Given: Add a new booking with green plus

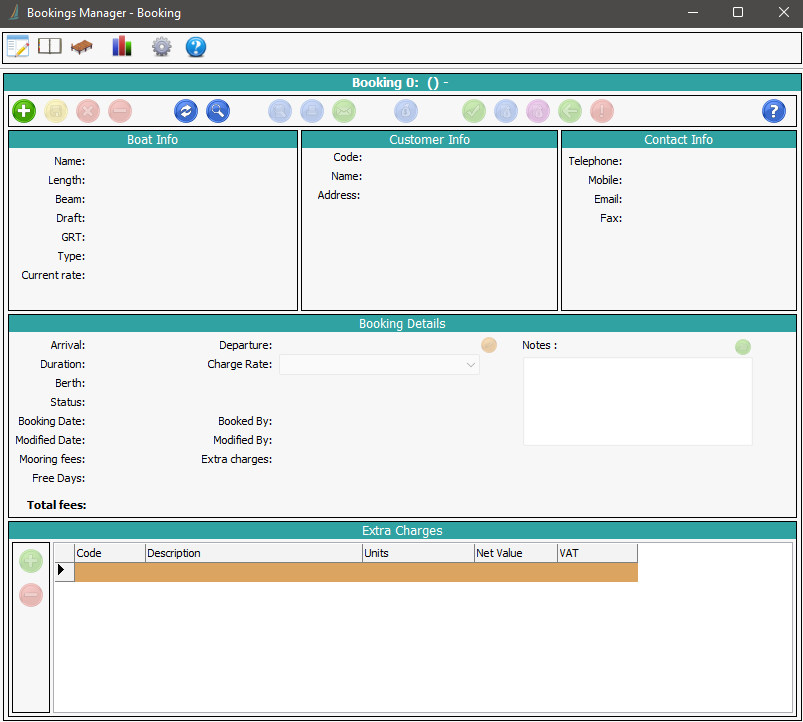Looking at the screenshot, I should 24,111.
